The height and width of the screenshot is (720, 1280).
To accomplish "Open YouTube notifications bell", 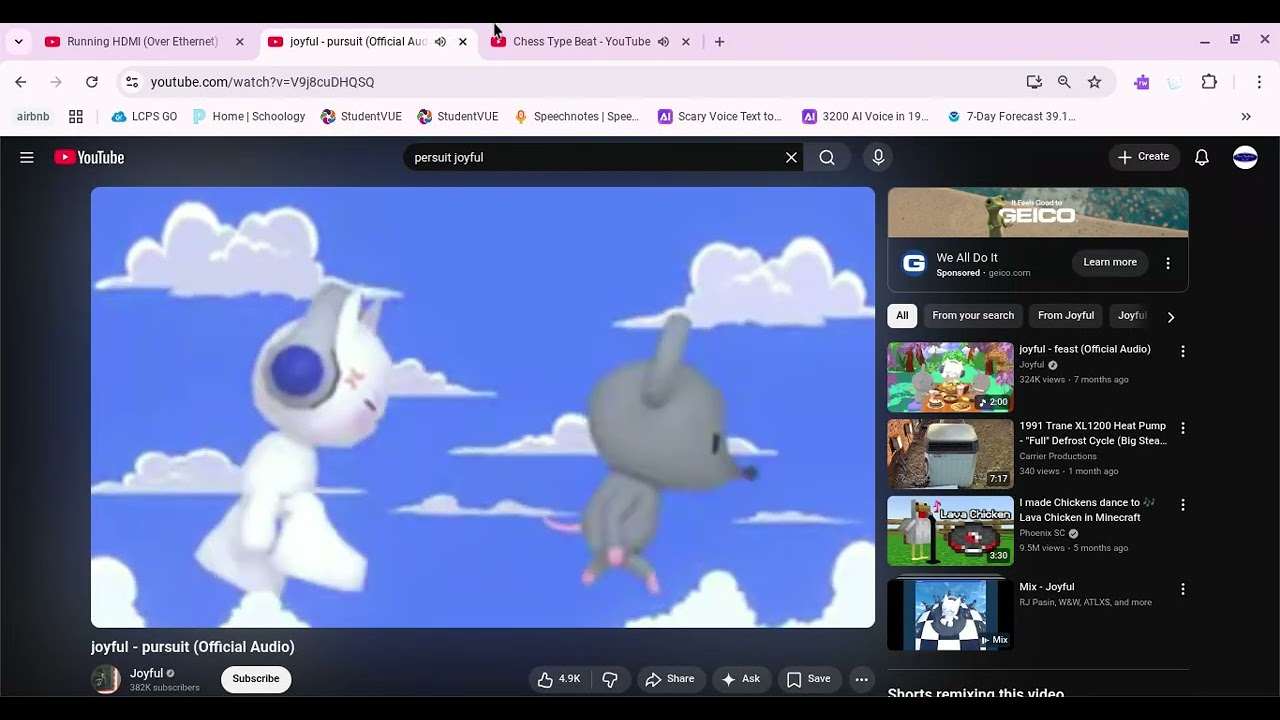I will [x=1202, y=157].
